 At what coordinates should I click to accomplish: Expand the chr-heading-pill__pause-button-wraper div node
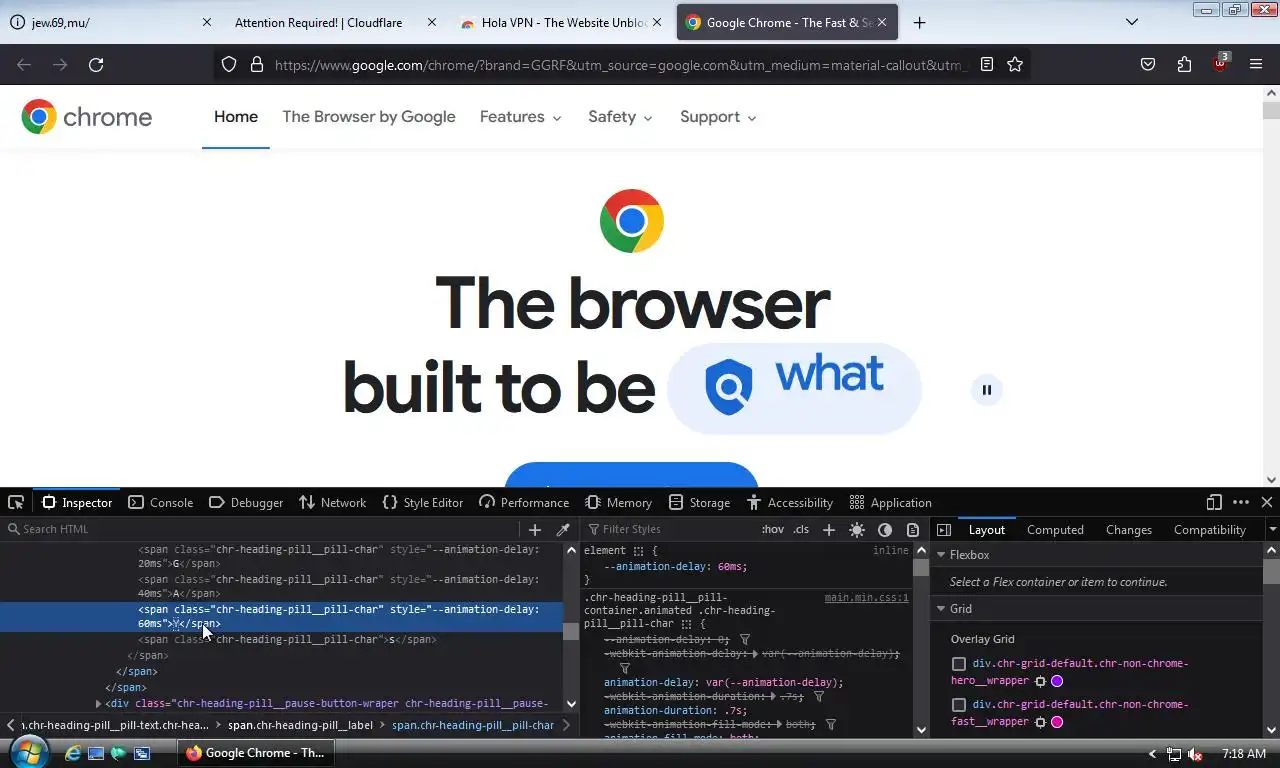pos(98,704)
